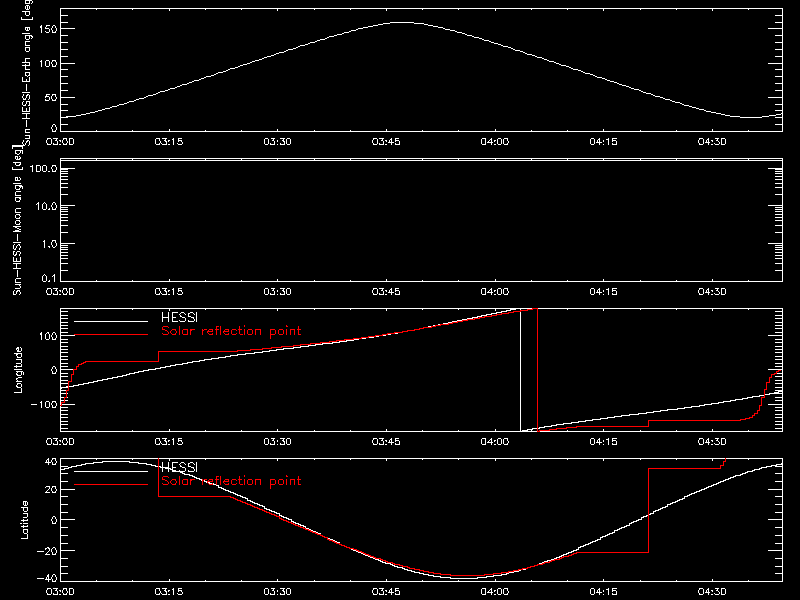The width and height of the screenshot is (800, 600).
Task: Click the 0.1 tick label on the Moon angle plot
Action: 49,278
